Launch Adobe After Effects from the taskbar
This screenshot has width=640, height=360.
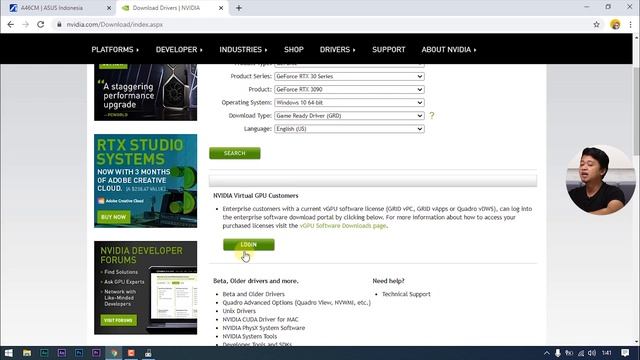pos(62,353)
